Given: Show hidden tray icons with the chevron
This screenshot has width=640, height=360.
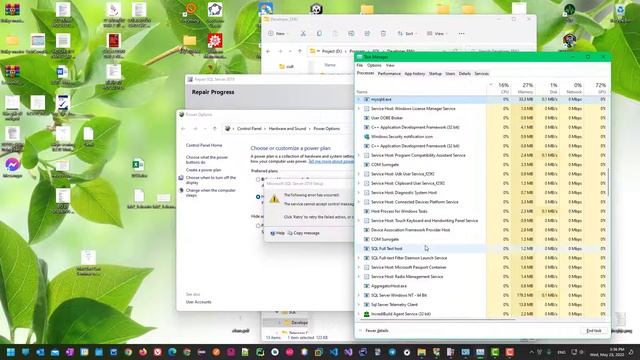Looking at the screenshot, I should (x=531, y=352).
